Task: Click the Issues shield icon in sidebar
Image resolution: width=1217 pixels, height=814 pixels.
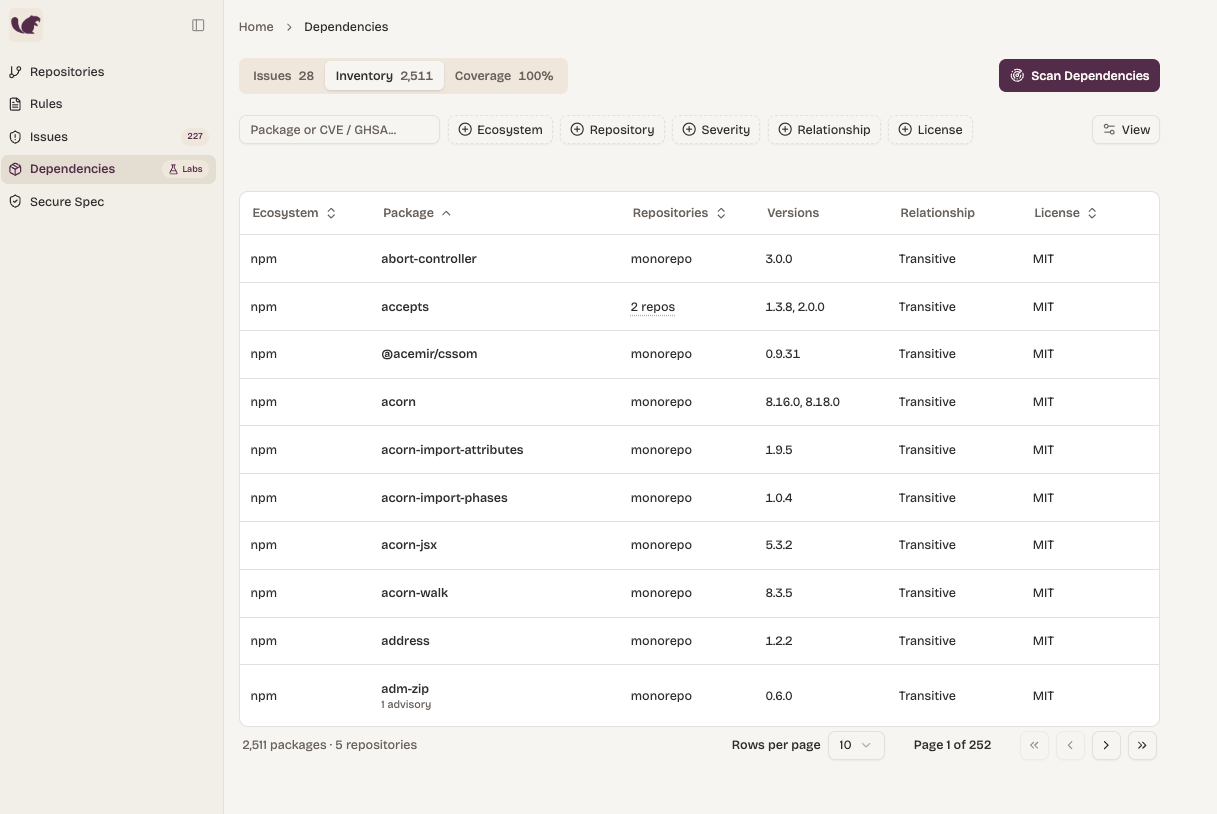Action: point(15,137)
